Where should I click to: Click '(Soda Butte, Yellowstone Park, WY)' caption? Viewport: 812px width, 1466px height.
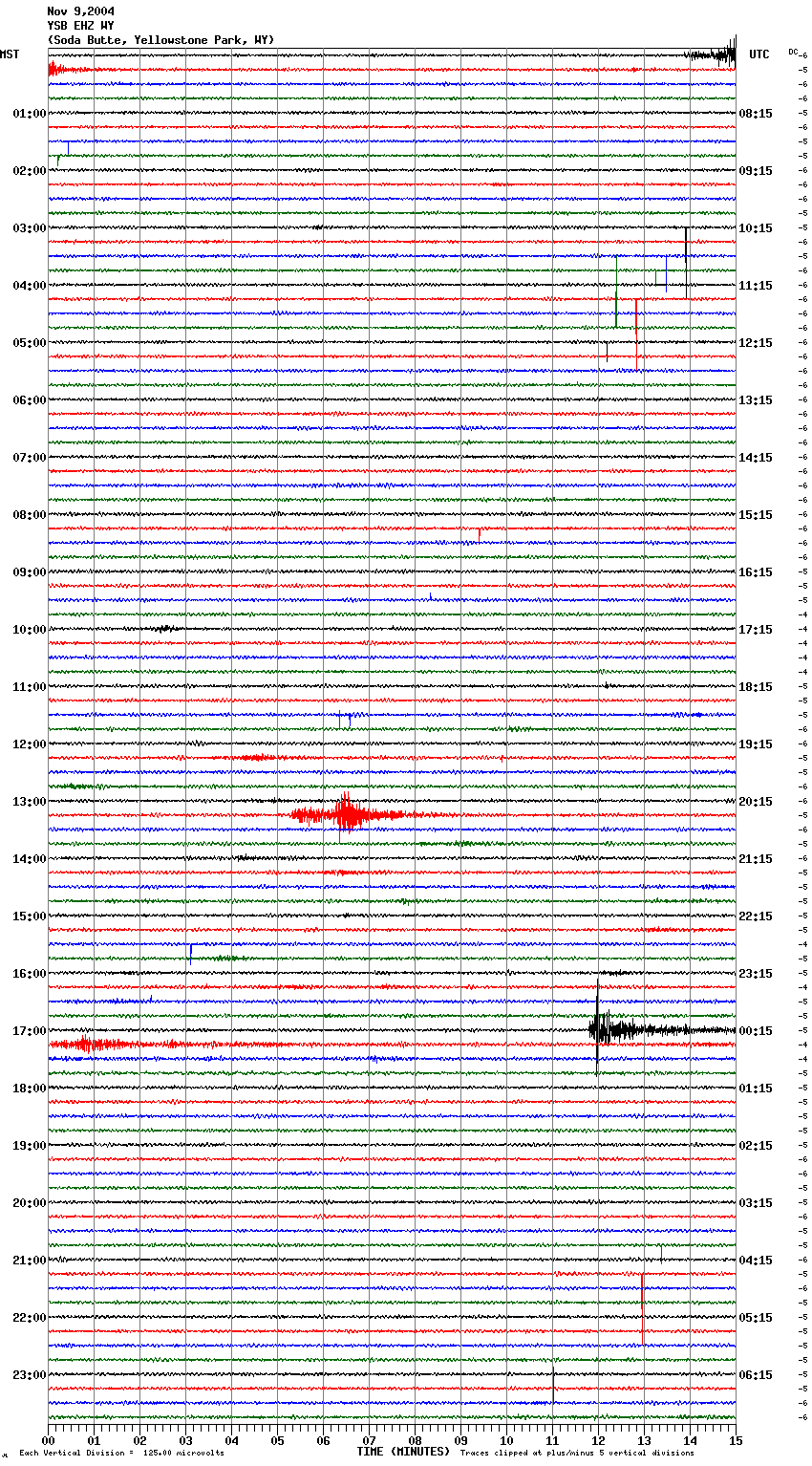[x=160, y=40]
